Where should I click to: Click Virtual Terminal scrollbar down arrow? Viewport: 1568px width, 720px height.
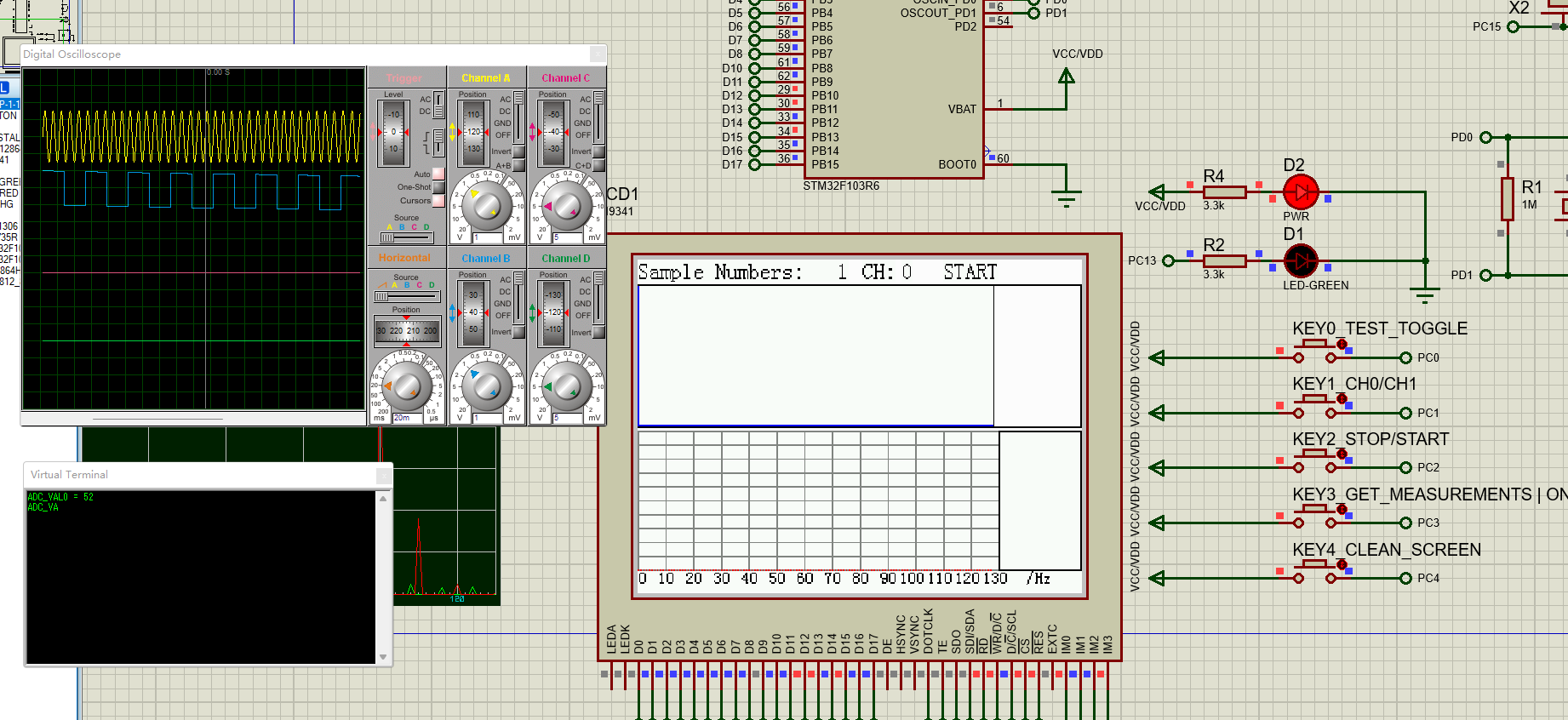(383, 657)
